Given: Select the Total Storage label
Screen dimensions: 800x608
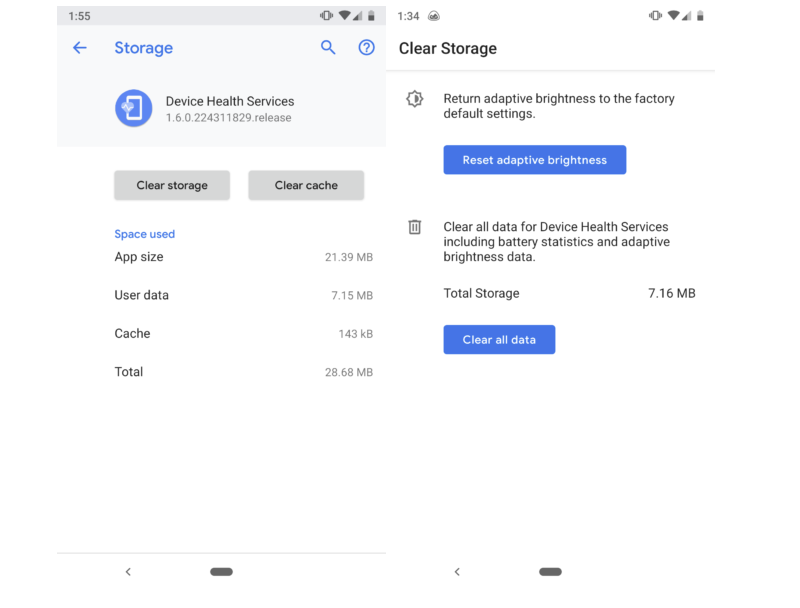Looking at the screenshot, I should click(481, 293).
